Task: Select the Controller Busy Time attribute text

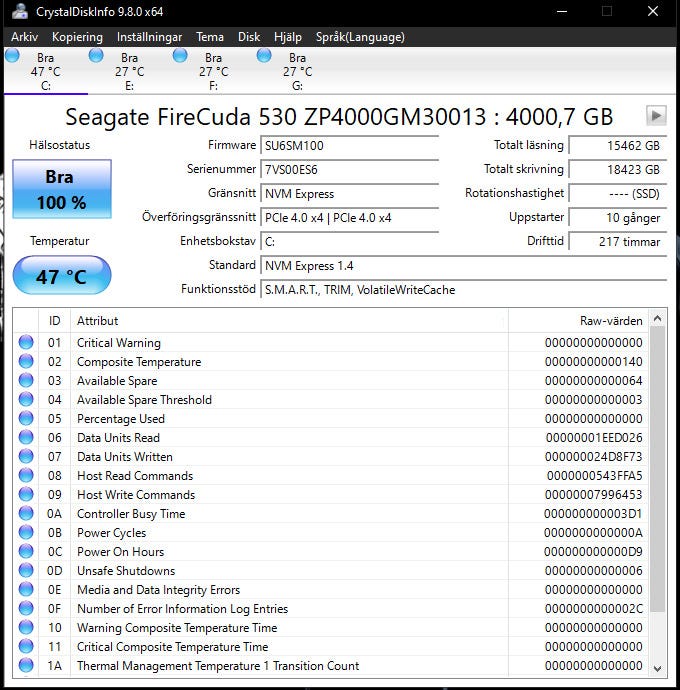Action: tap(131, 514)
